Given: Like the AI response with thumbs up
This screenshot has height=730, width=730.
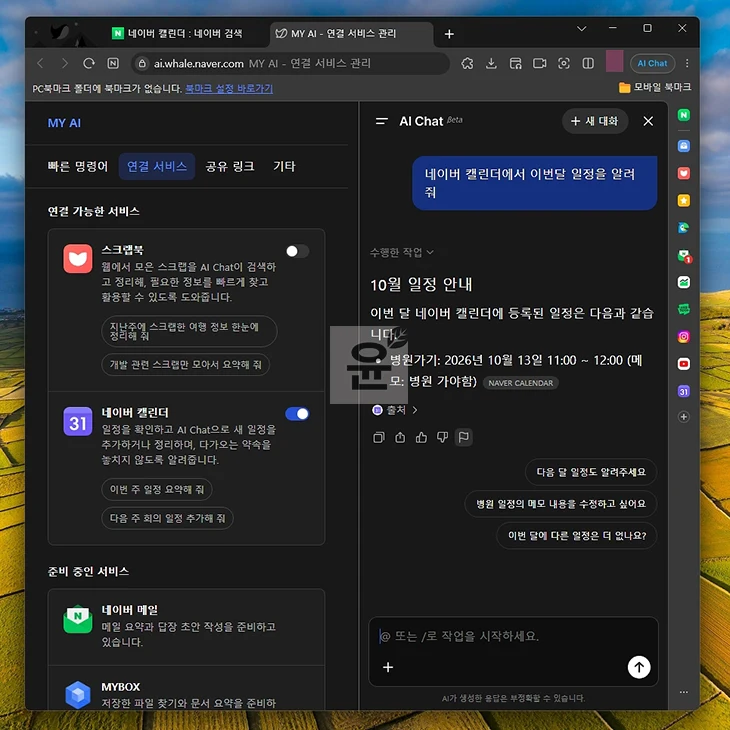Looking at the screenshot, I should click(x=421, y=437).
